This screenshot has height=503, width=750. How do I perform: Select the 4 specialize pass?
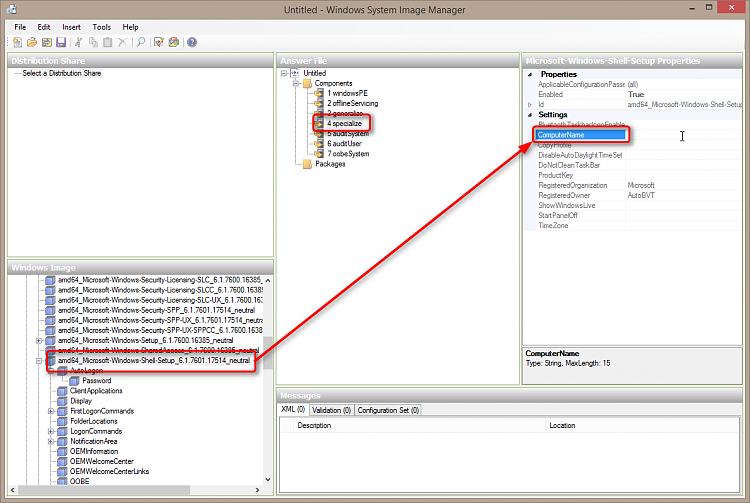[x=344, y=123]
